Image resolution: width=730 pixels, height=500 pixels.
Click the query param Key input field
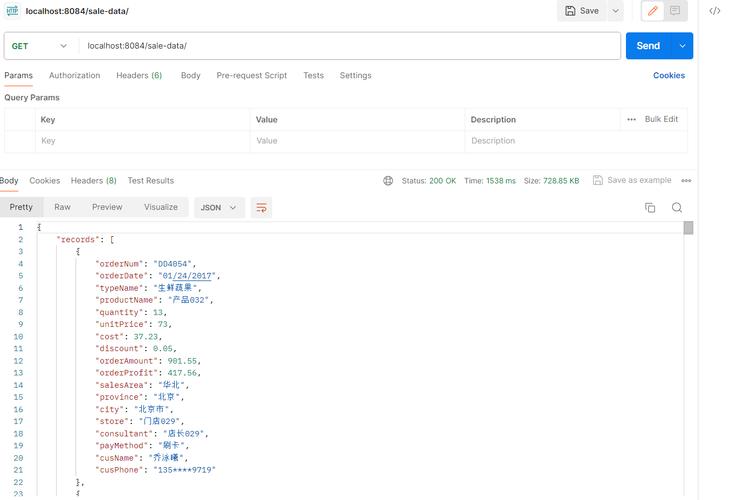tap(142, 141)
